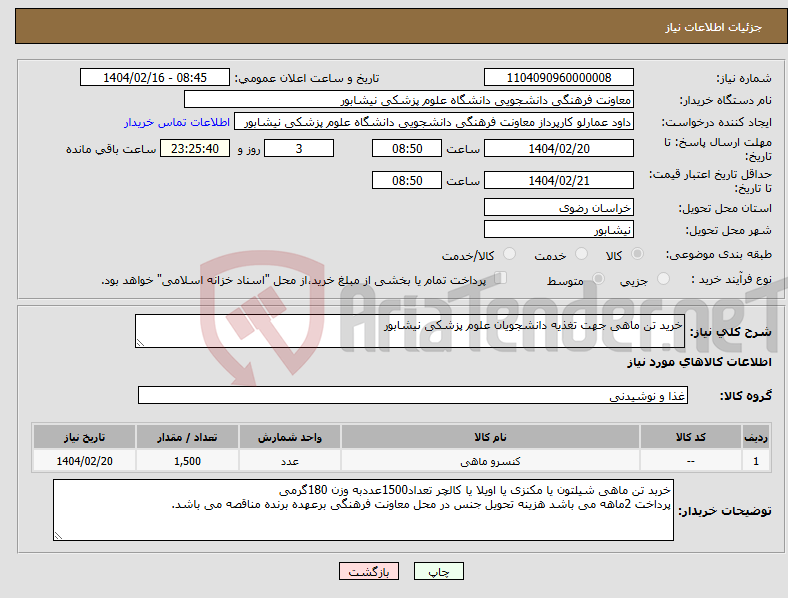Click the response deadline date 1404/02/20 field
The height and width of the screenshot is (598, 788).
pos(558,148)
